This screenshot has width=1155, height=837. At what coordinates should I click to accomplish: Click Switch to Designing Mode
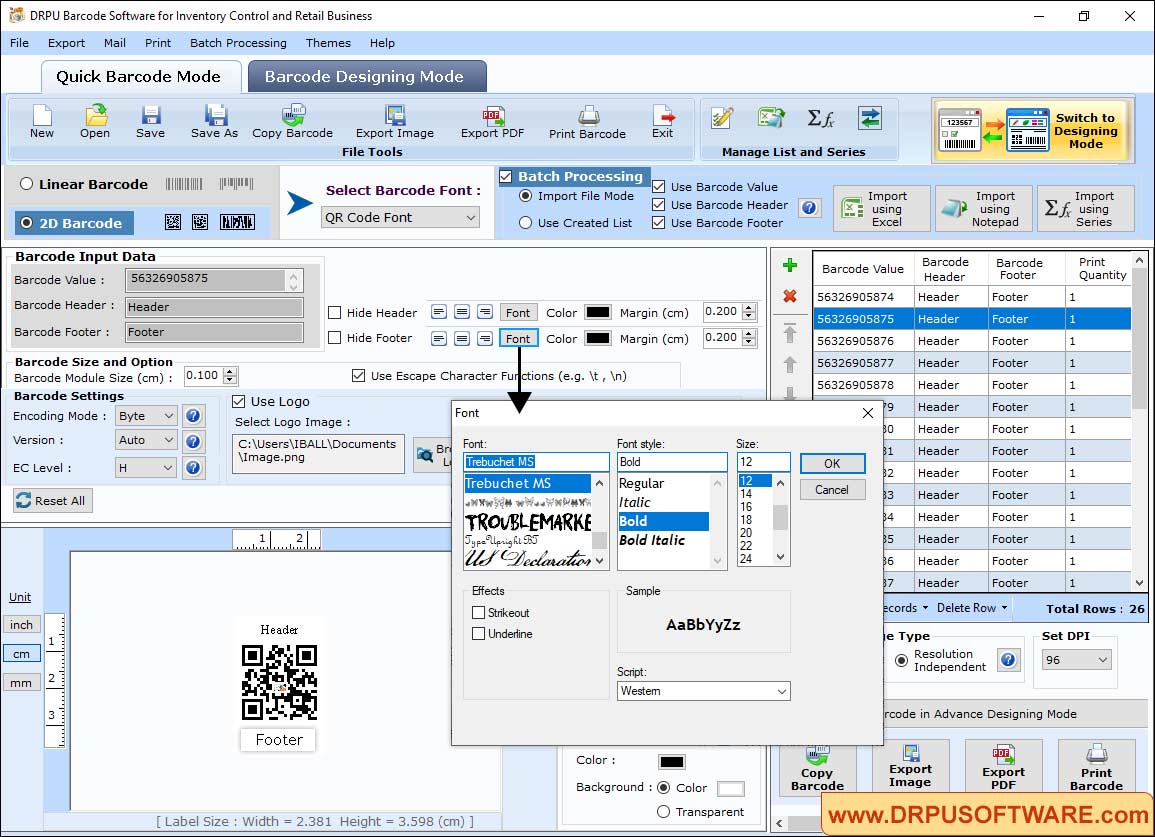point(1033,130)
